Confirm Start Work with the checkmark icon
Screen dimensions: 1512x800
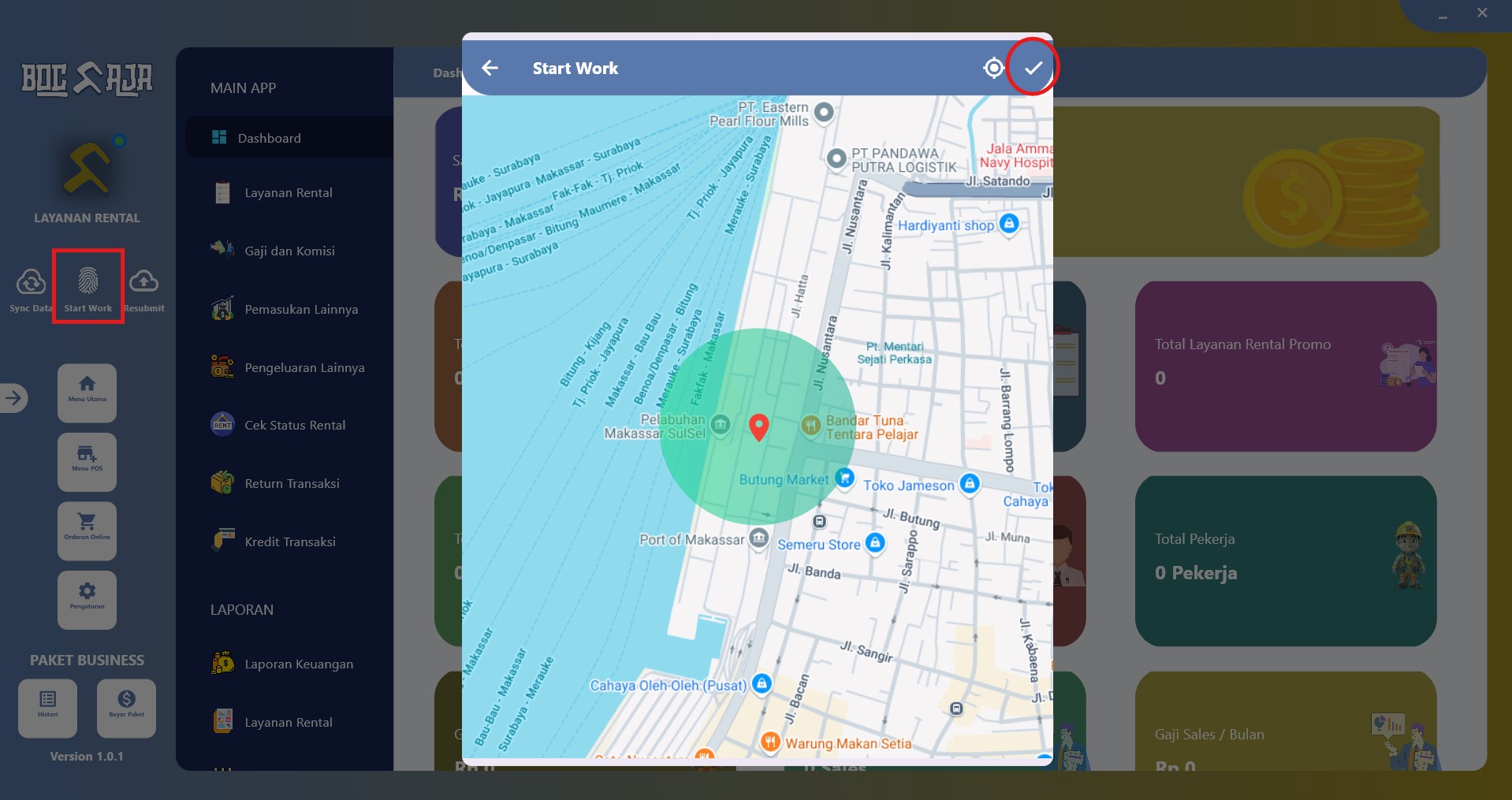[x=1033, y=68]
